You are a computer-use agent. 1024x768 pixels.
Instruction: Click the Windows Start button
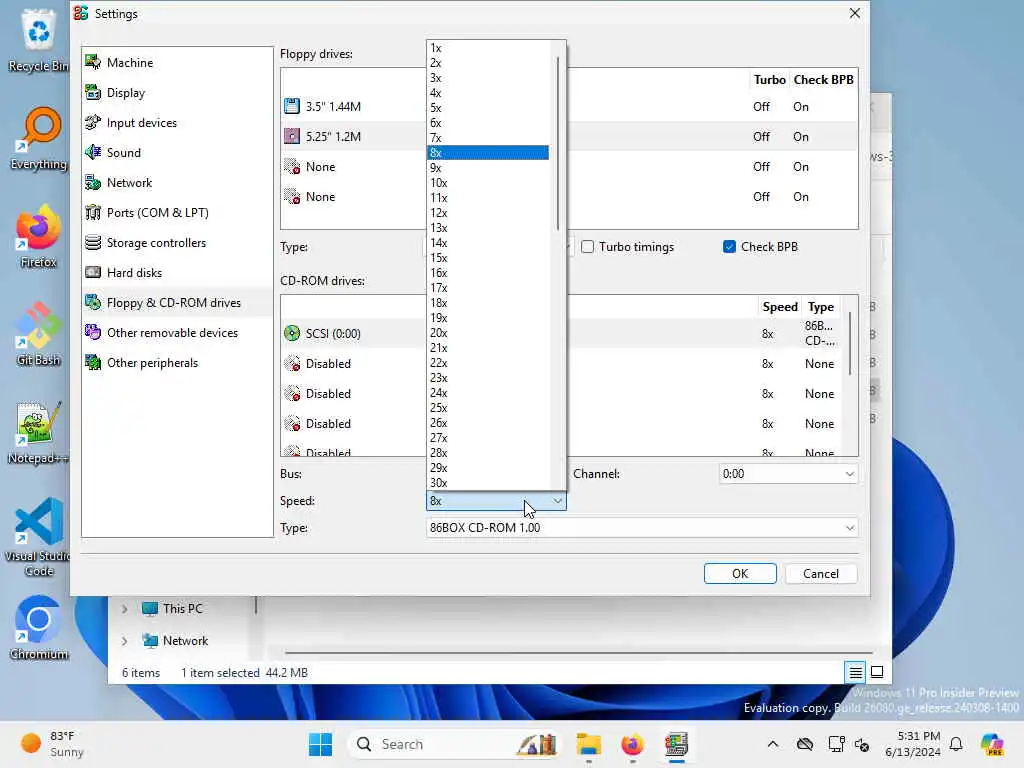(320, 744)
